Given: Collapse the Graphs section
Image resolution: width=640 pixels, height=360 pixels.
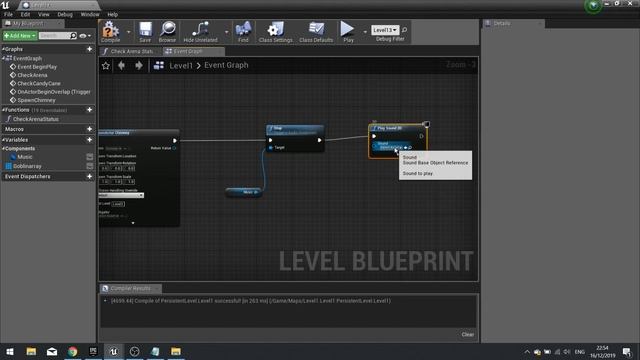Looking at the screenshot, I should 3,49.
